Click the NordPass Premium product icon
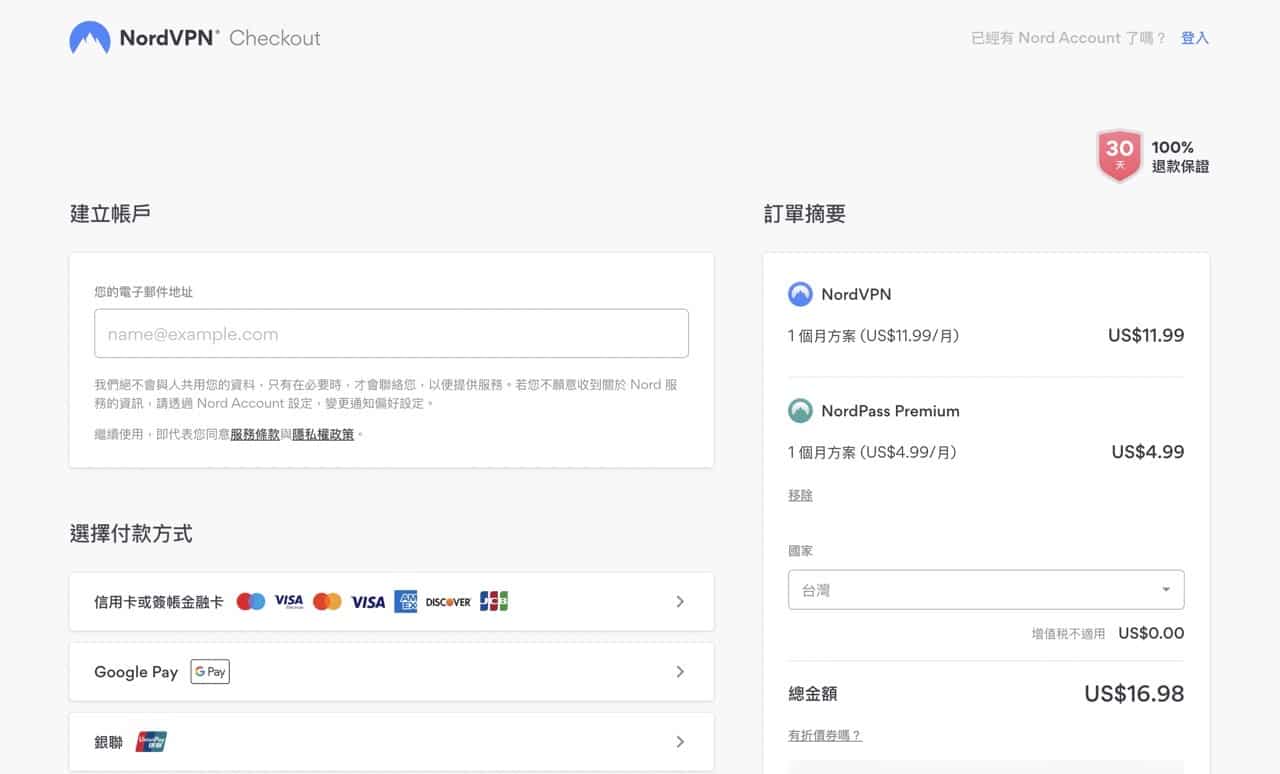The image size is (1280, 774). [800, 411]
